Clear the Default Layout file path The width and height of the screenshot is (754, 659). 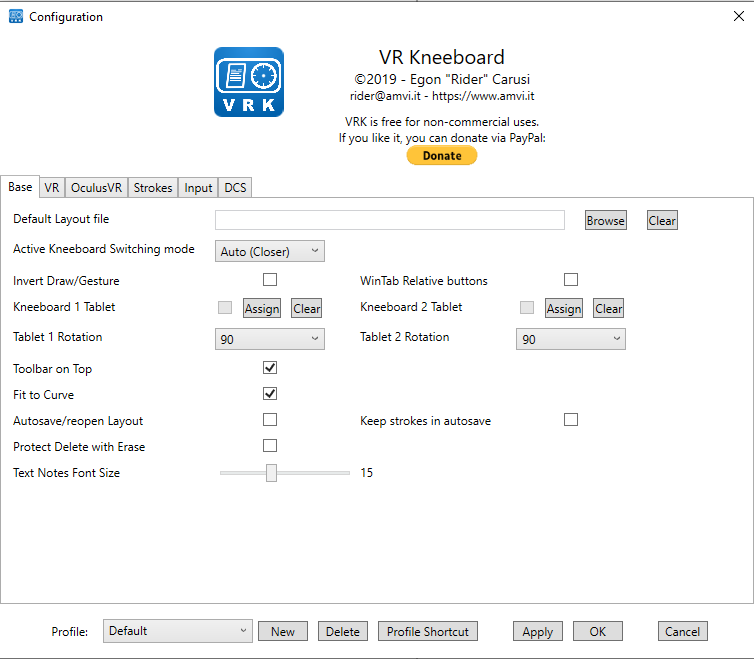[662, 220]
